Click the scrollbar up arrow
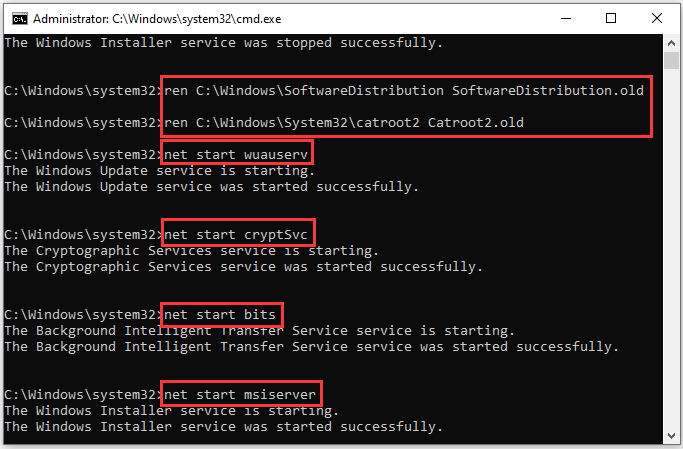 (674, 43)
